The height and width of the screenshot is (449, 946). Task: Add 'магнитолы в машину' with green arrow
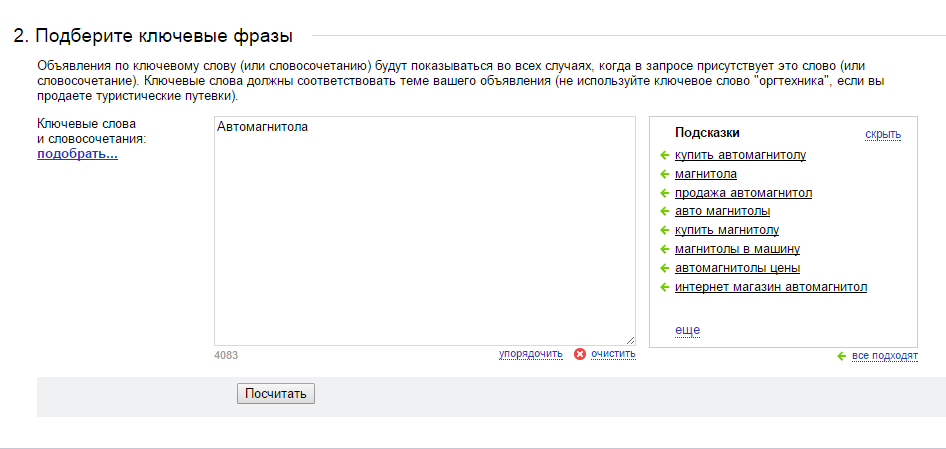[x=665, y=249]
